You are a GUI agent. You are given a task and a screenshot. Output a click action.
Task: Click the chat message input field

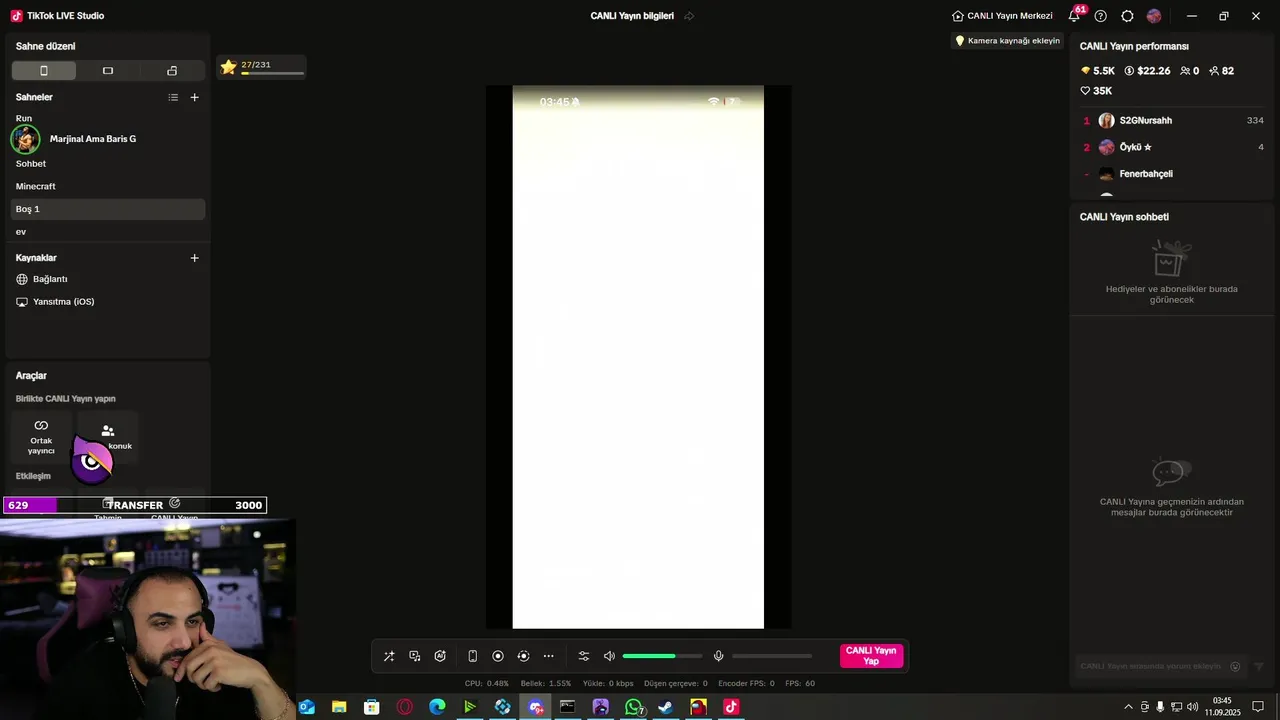coord(1151,666)
